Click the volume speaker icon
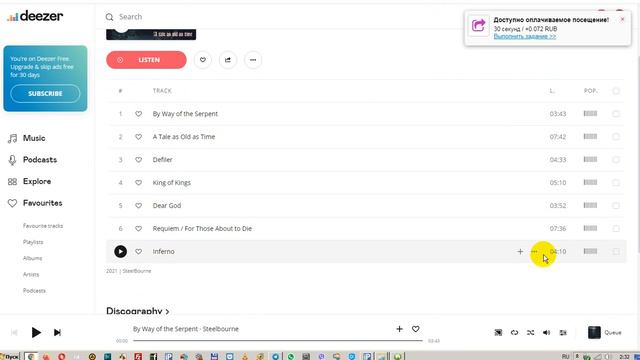The image size is (640, 360). (547, 333)
